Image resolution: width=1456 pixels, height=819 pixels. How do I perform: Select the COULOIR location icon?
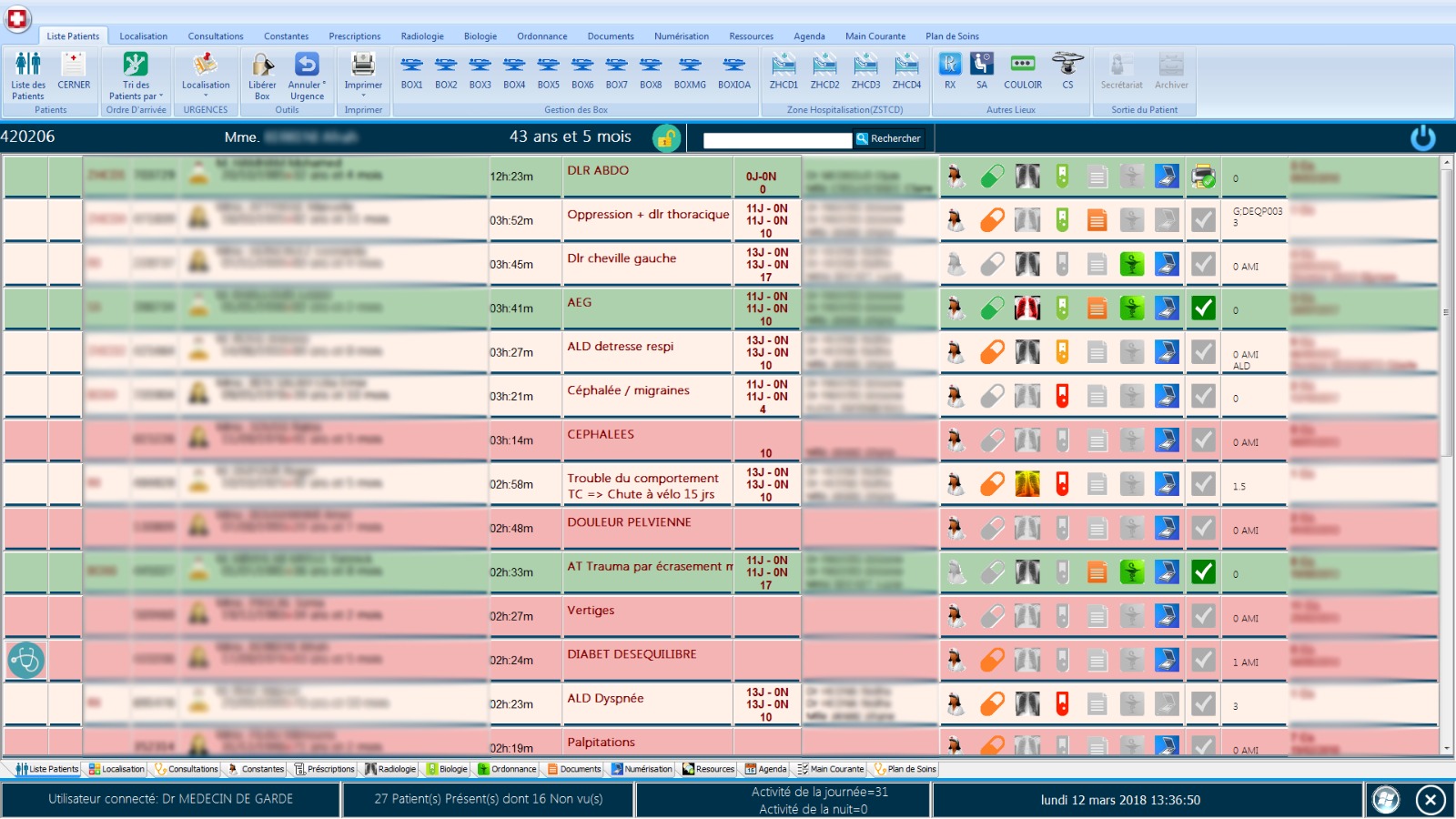1023,72
